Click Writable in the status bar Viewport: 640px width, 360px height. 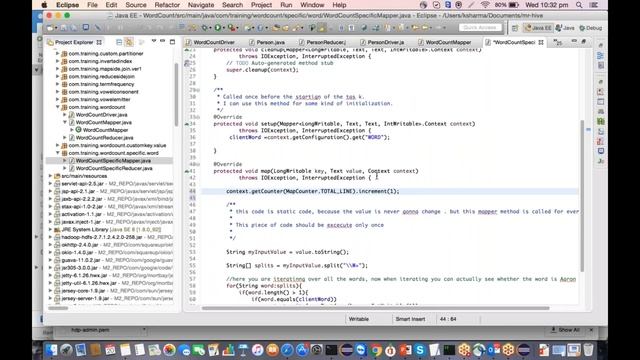(x=359, y=319)
